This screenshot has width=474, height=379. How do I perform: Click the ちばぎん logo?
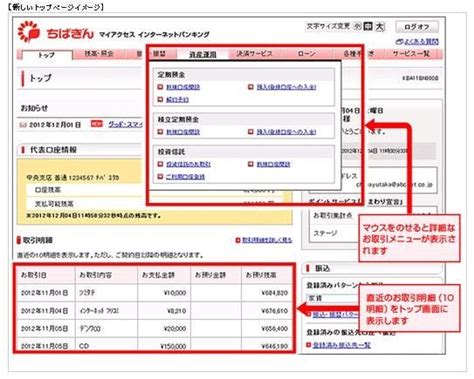(x=56, y=32)
